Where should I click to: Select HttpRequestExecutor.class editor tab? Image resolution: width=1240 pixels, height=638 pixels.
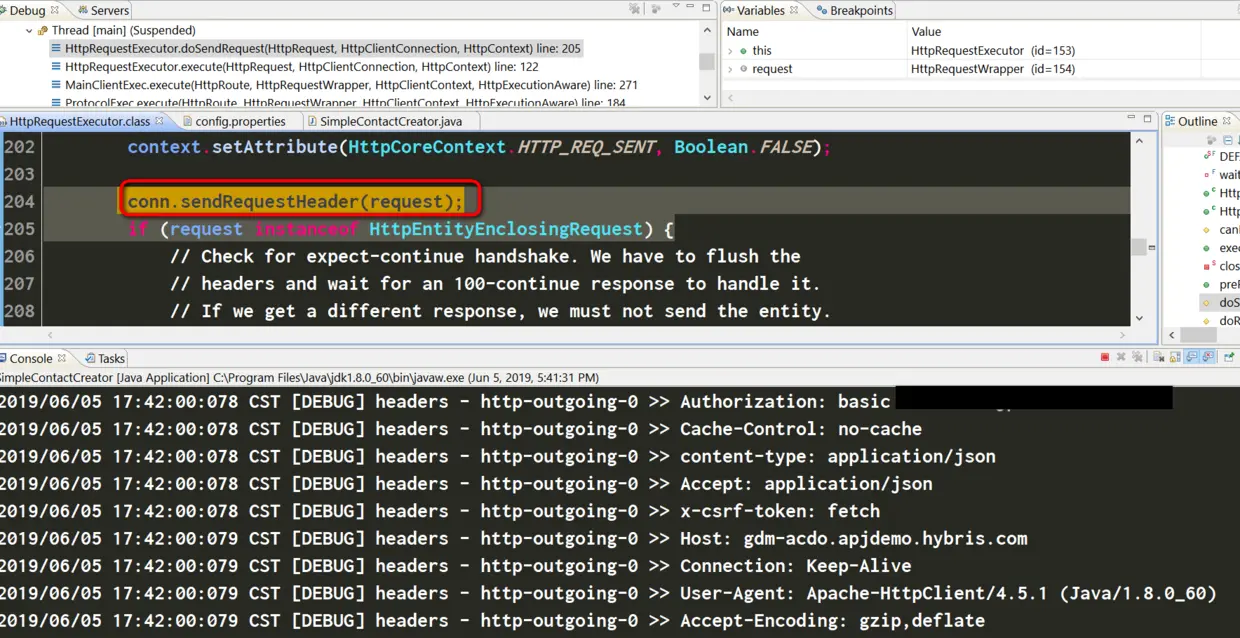(80, 121)
